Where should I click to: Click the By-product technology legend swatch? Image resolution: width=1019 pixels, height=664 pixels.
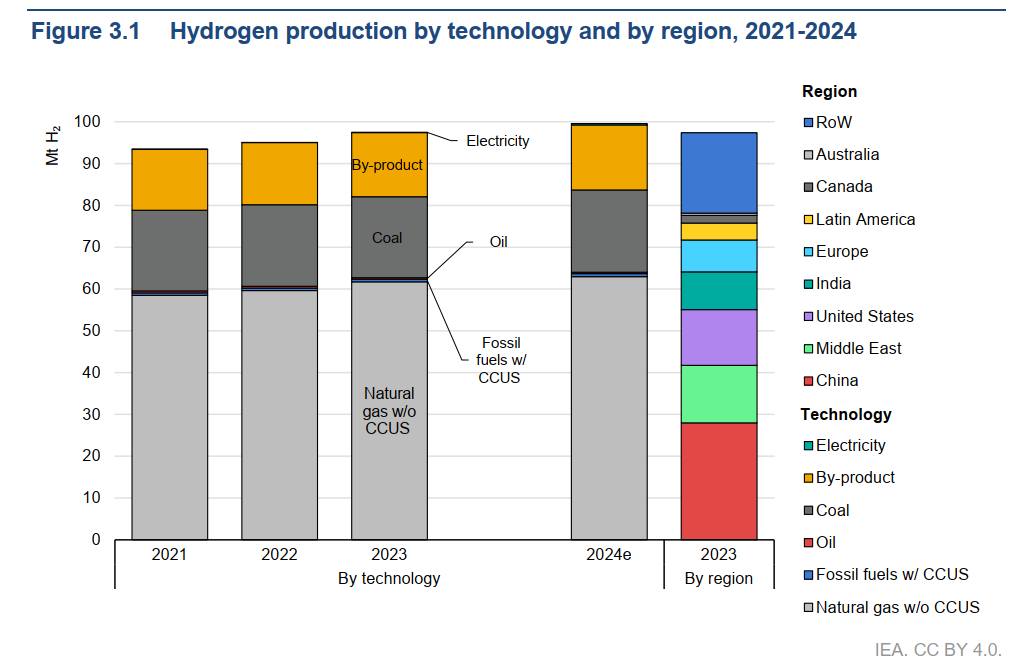808,478
